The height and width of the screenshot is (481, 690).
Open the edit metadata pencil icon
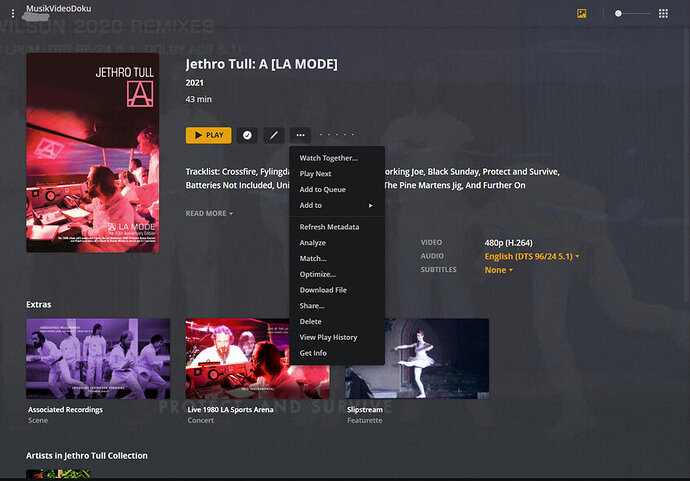(274, 135)
